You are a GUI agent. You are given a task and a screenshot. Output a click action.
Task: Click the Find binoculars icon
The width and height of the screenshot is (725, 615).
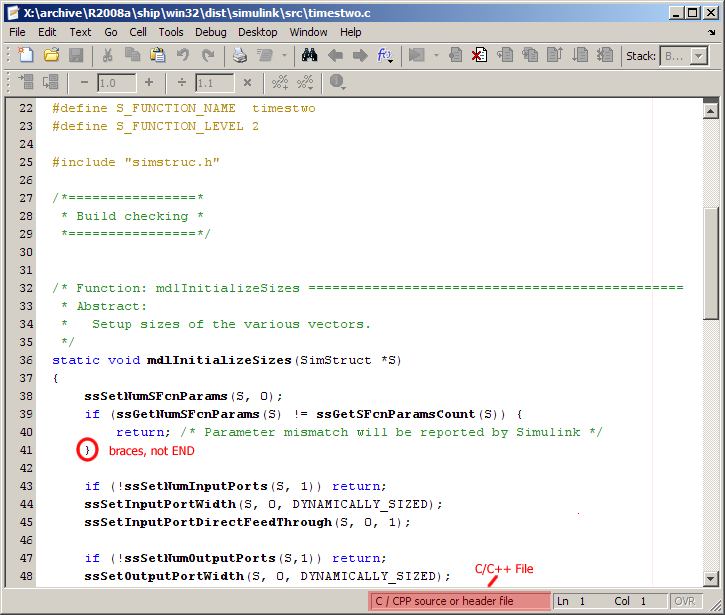(x=309, y=56)
